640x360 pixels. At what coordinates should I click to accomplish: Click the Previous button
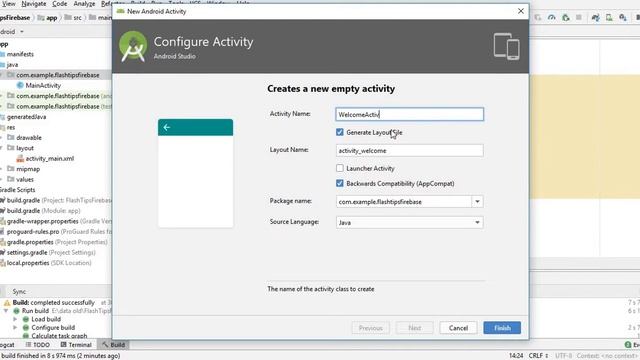(371, 328)
